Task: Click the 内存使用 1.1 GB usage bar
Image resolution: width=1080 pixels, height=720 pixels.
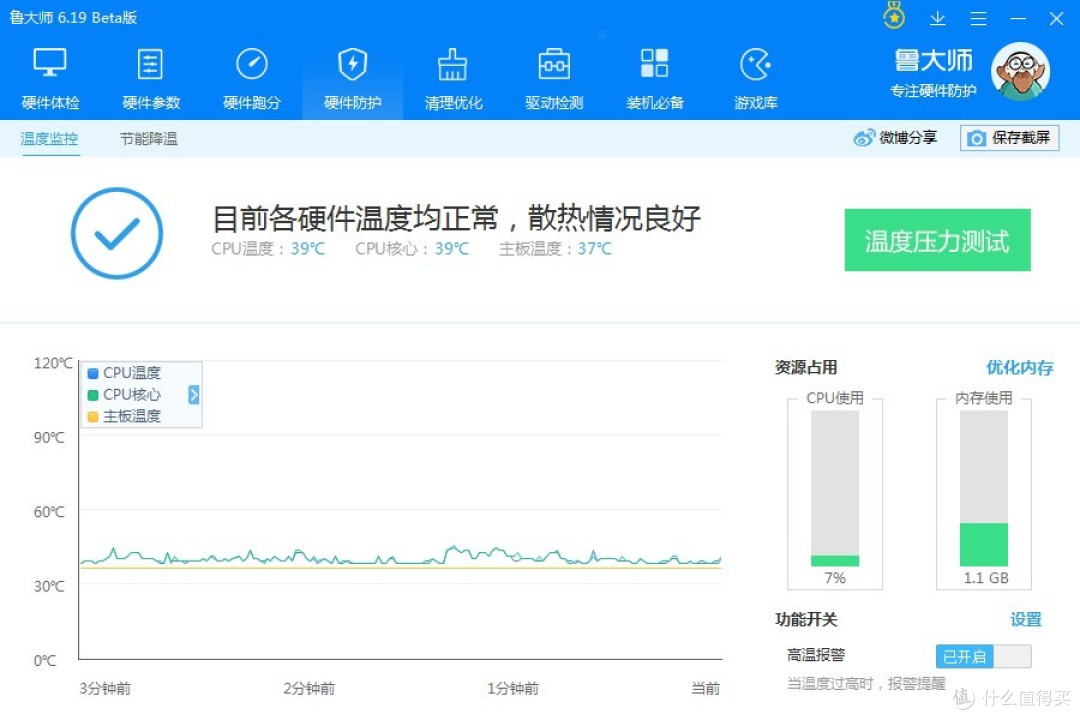Action: 984,488
